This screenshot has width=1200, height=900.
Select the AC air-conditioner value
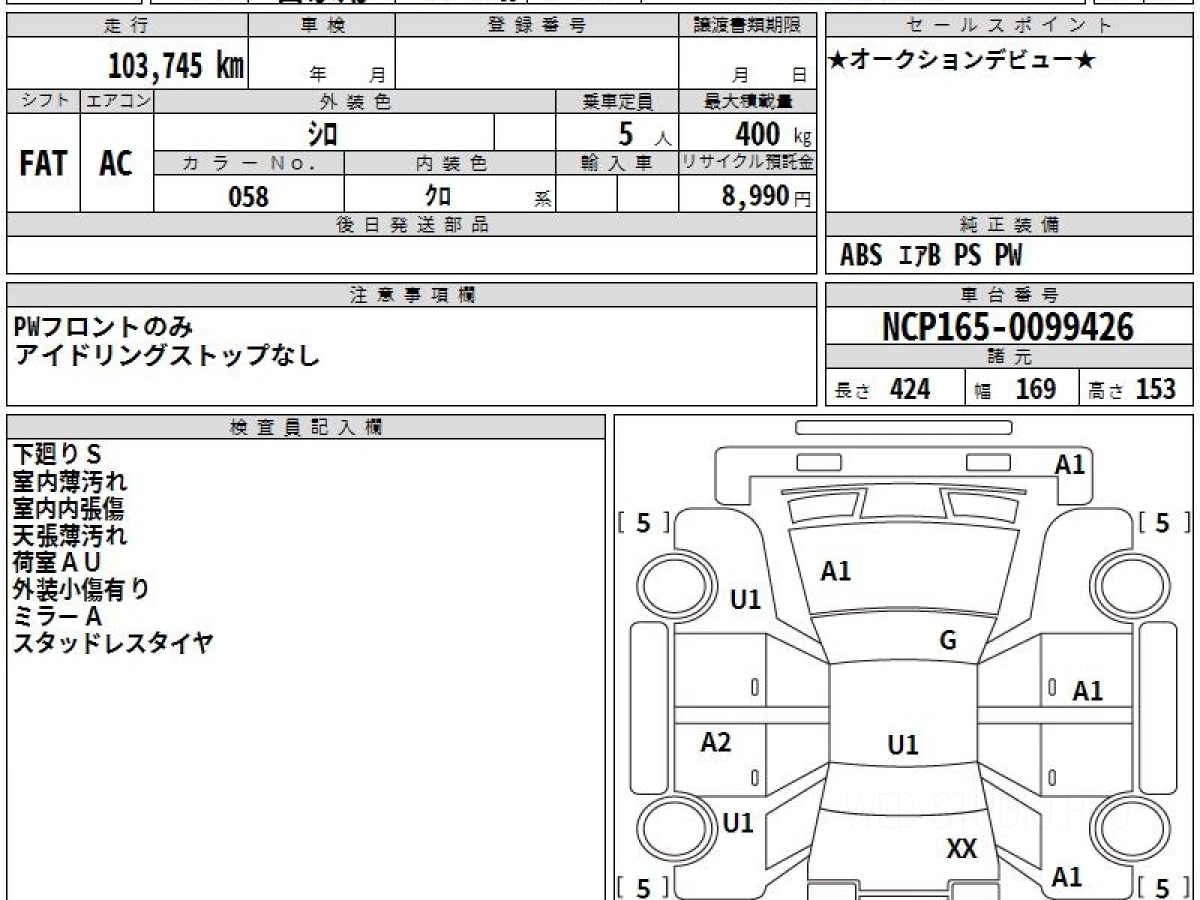click(x=116, y=163)
